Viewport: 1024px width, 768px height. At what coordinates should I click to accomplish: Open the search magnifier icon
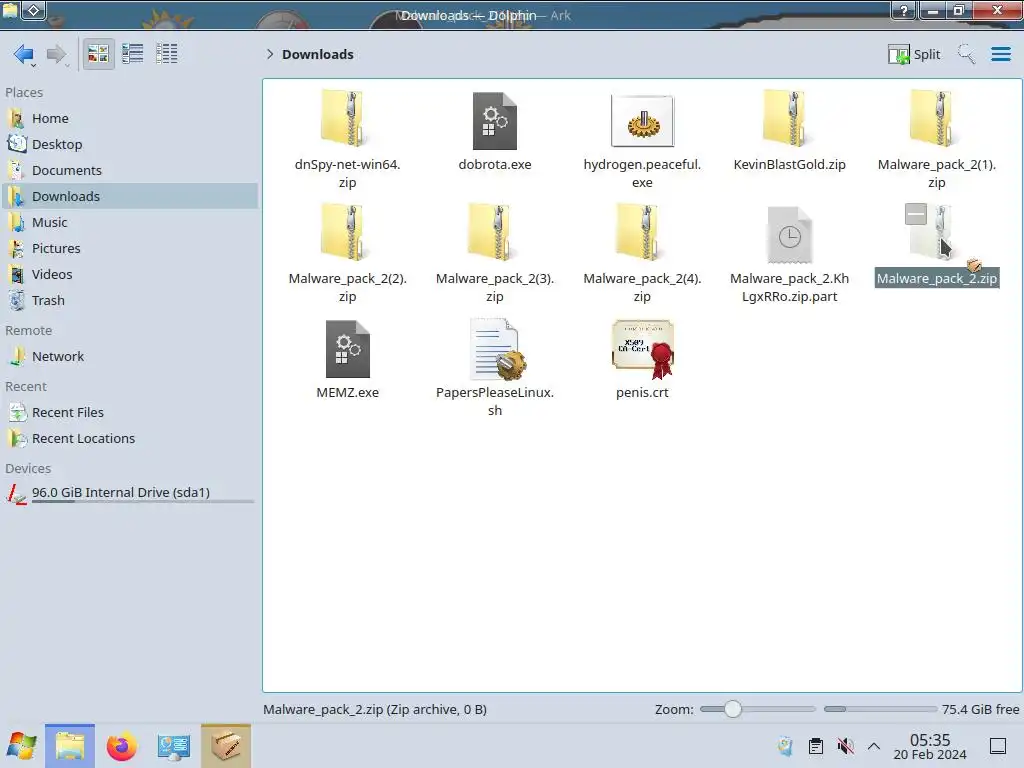click(x=966, y=54)
